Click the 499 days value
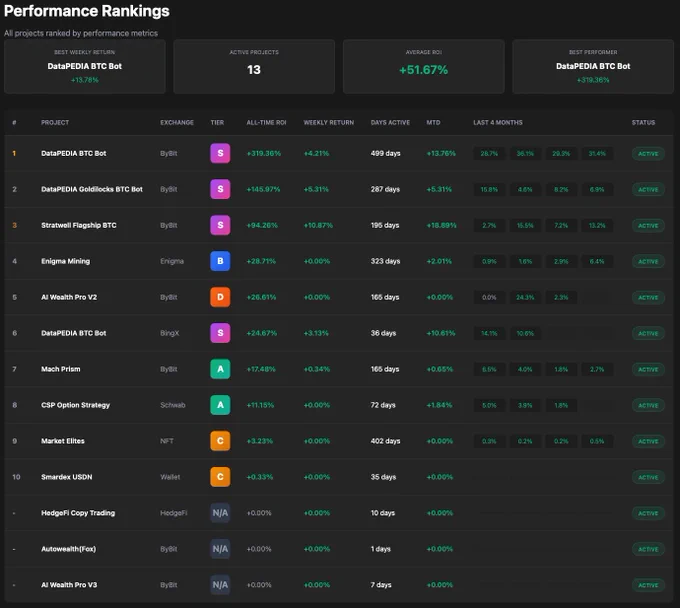Viewport: 680px width, 608px height. 386,154
